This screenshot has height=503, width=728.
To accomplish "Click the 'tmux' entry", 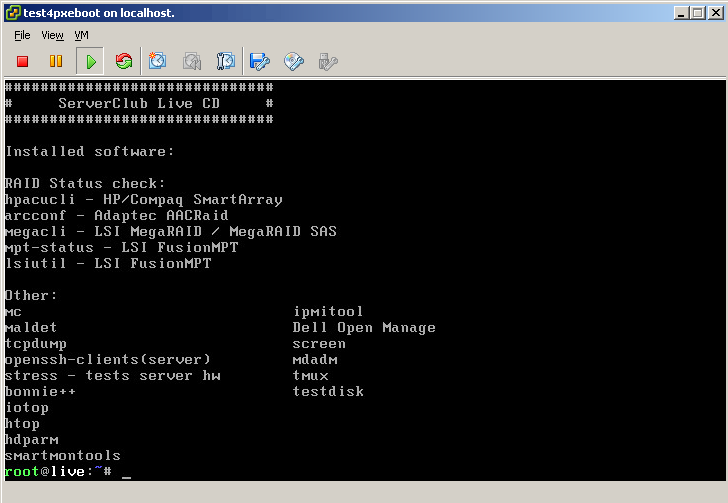I will 310,376.
